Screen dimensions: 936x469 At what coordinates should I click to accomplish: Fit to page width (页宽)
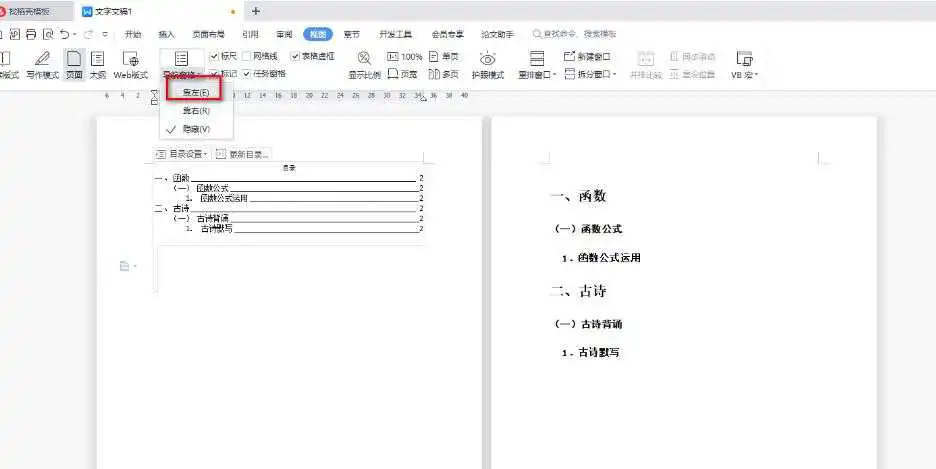click(402, 75)
